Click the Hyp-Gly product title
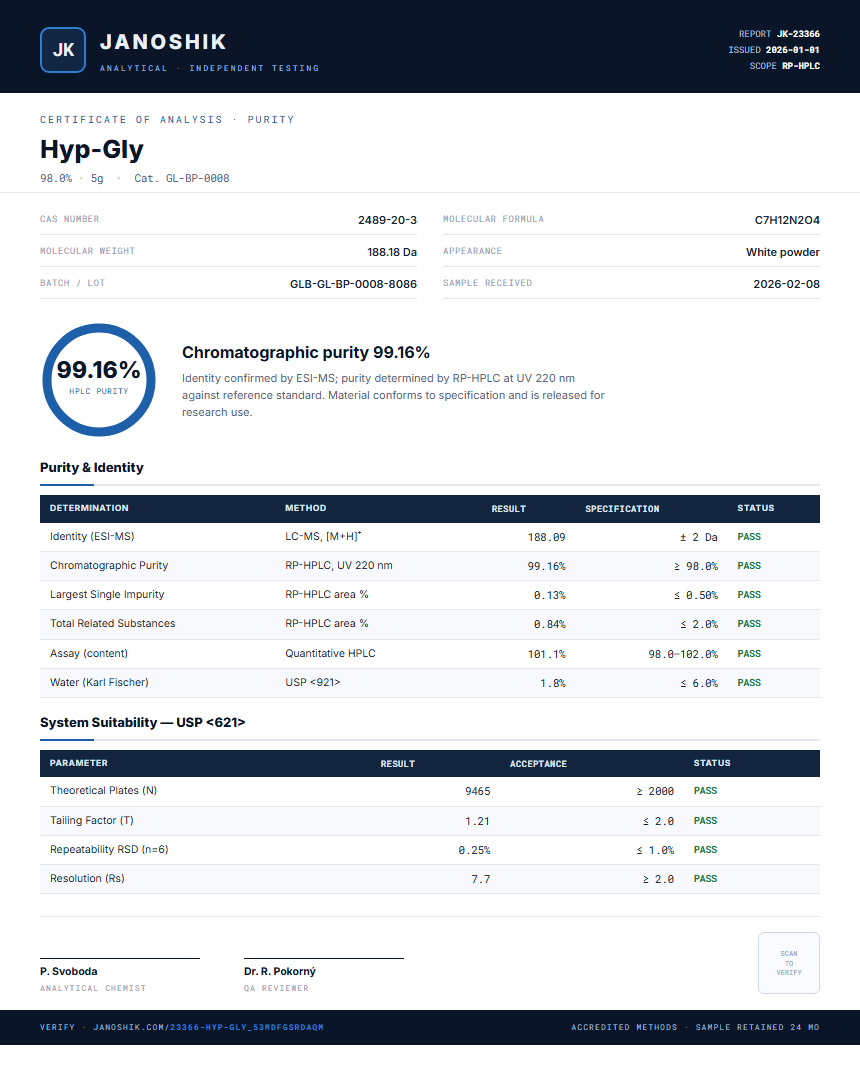The width and height of the screenshot is (860, 1073). pyautogui.click(x=92, y=148)
